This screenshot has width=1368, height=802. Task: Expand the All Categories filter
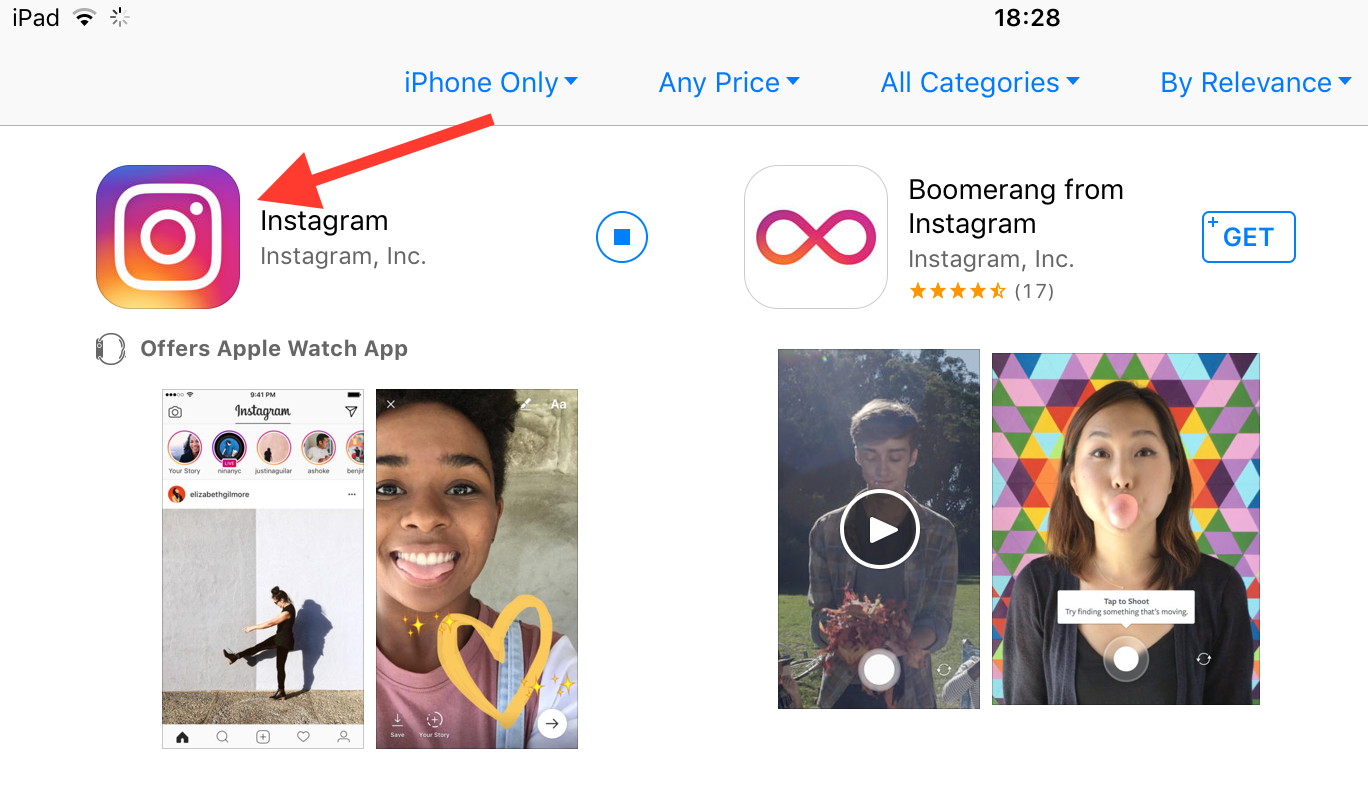click(x=980, y=82)
